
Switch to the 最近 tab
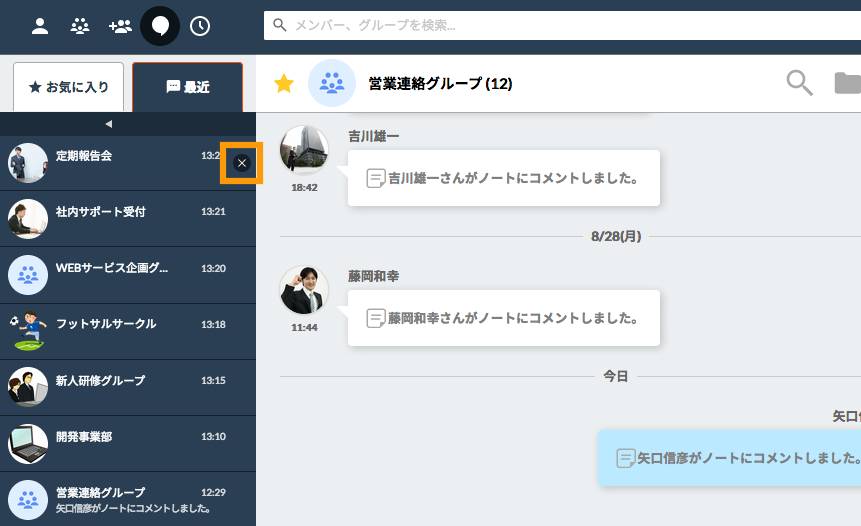pos(187,87)
